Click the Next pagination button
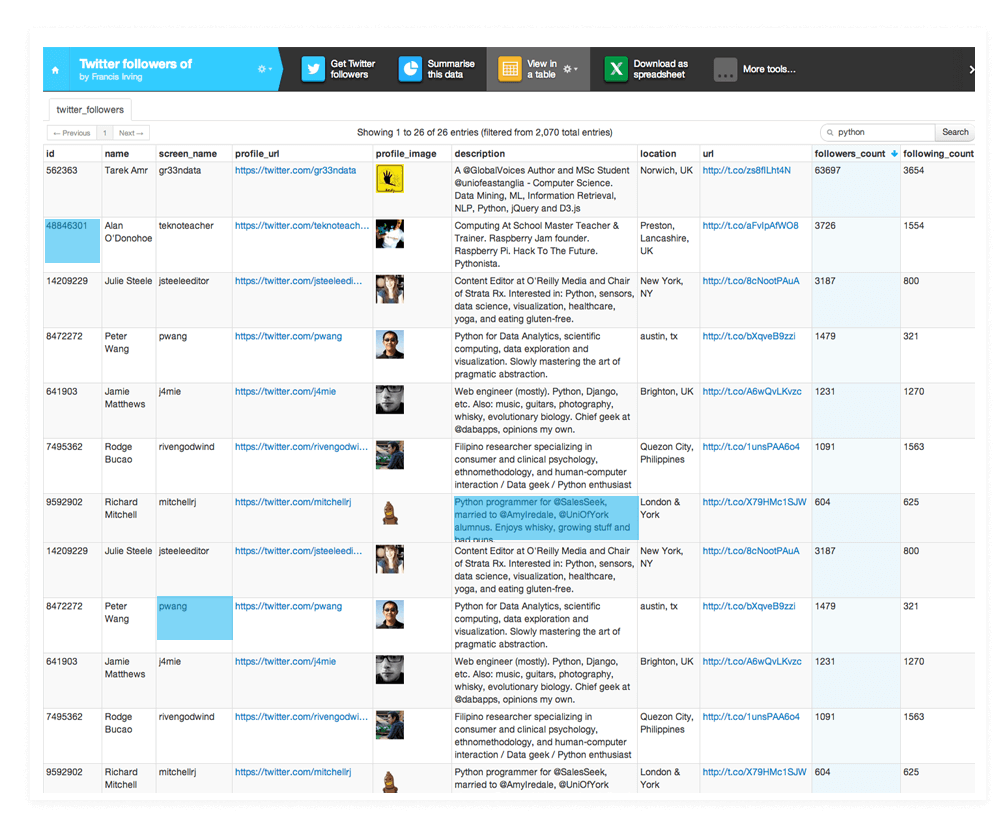Image resolution: width=1007 pixels, height=831 pixels. pos(131,133)
